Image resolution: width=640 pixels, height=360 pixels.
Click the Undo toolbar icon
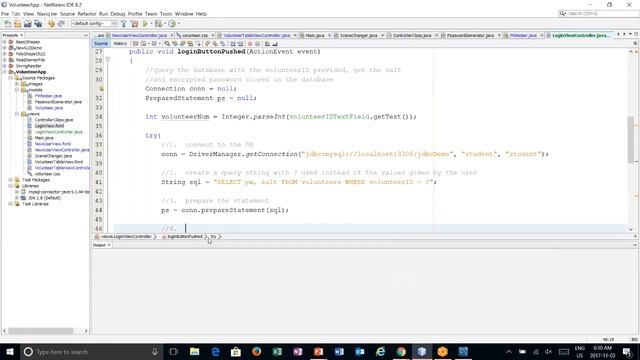click(51, 24)
